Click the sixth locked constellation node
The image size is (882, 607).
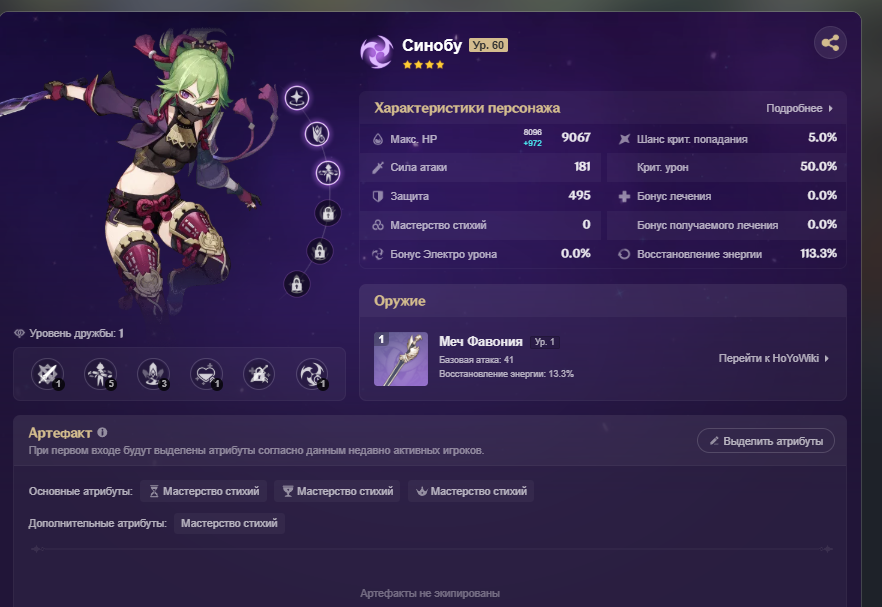click(296, 285)
